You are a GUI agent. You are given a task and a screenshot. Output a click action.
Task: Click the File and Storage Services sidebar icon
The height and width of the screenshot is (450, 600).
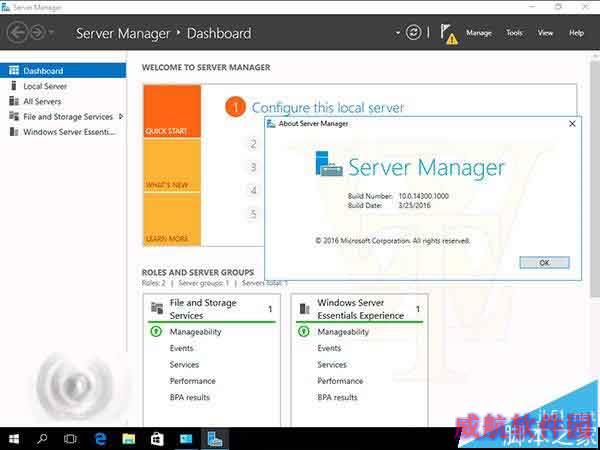[x=14, y=116]
